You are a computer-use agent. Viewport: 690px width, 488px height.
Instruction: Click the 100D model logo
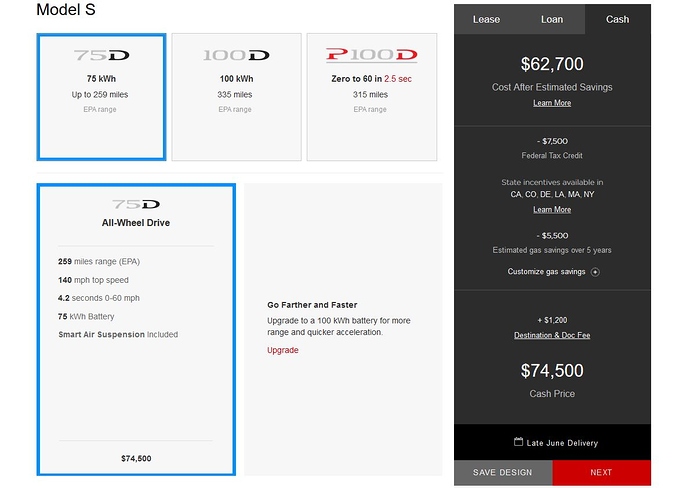236,56
